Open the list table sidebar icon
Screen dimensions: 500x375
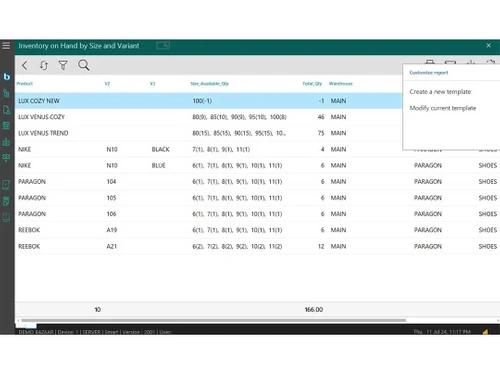pos(6,126)
